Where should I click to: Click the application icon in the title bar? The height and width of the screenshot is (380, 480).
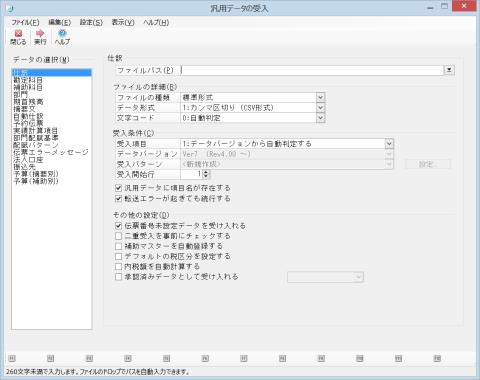point(11,9)
